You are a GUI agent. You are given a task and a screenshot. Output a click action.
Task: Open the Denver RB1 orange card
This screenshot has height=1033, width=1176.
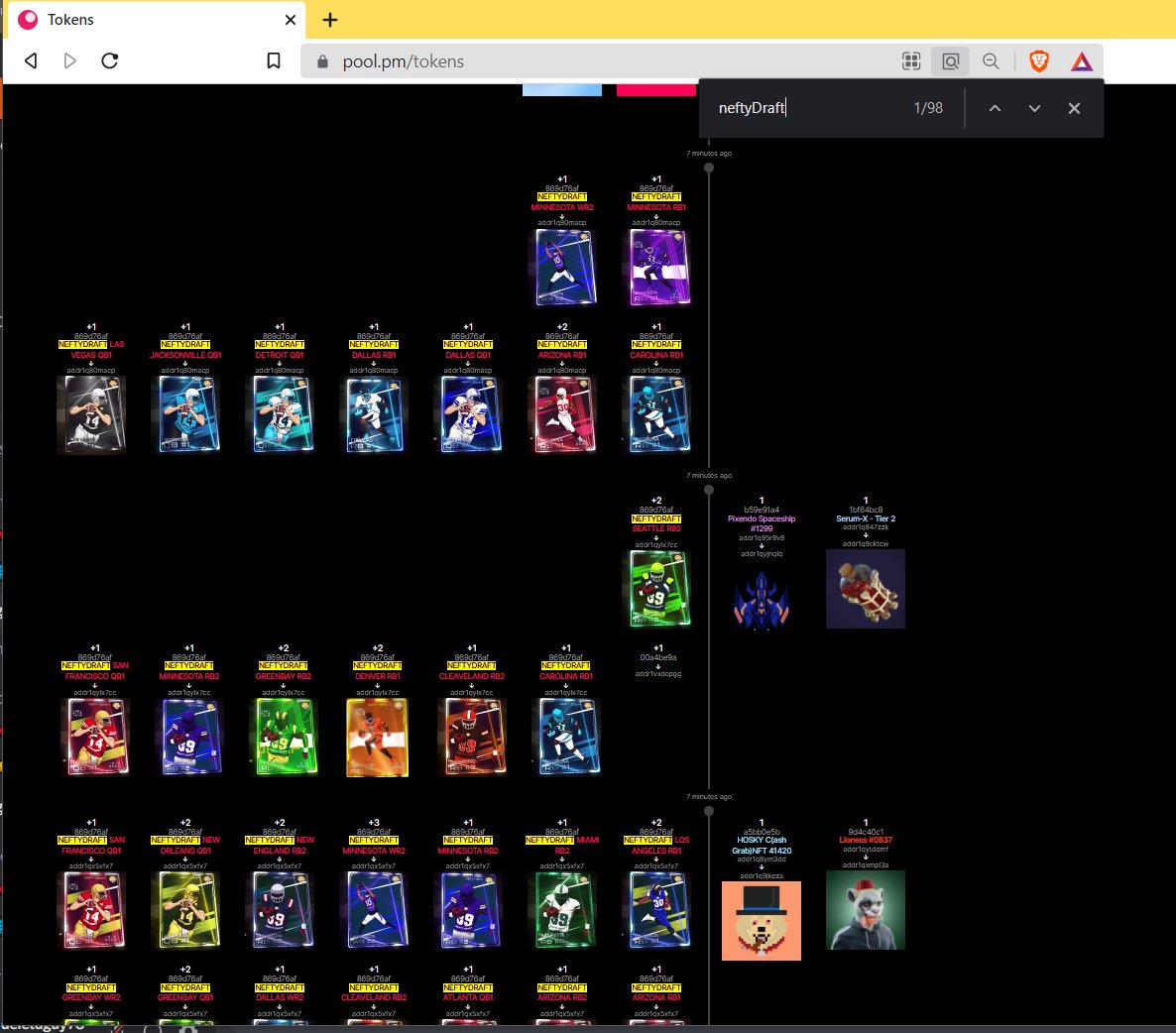click(x=377, y=737)
